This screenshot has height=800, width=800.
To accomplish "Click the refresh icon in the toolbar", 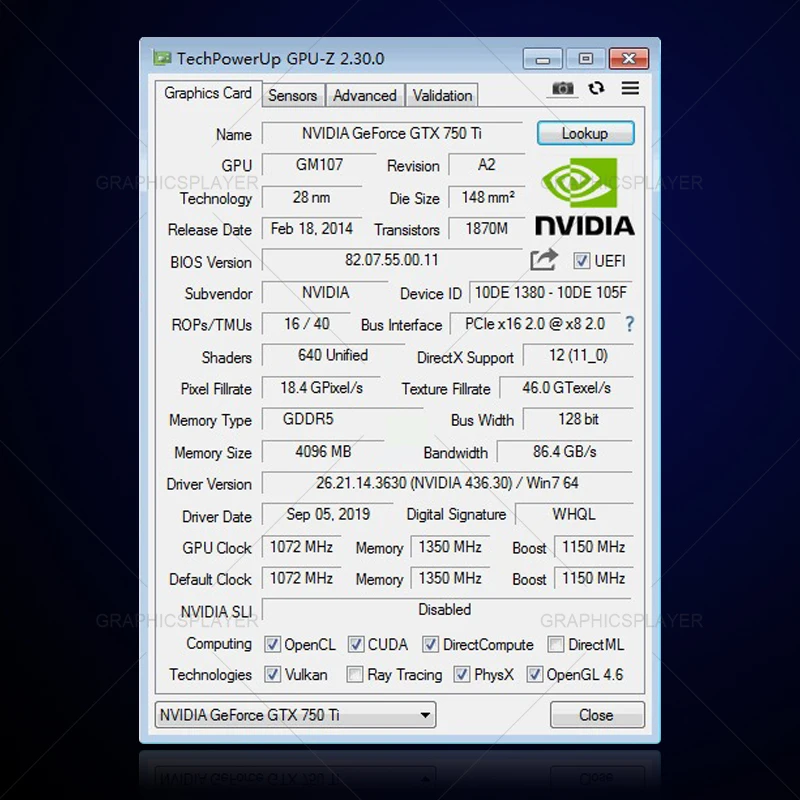I will coord(597,89).
